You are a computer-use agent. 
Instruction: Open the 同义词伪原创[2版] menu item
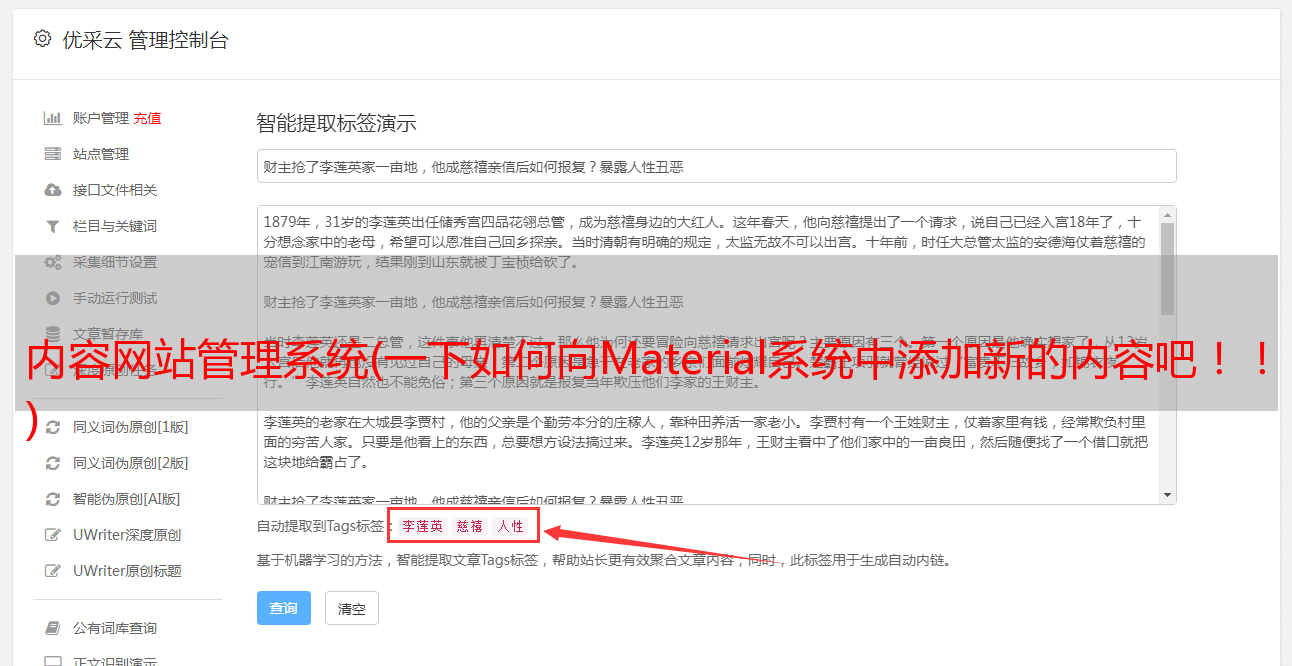128,463
